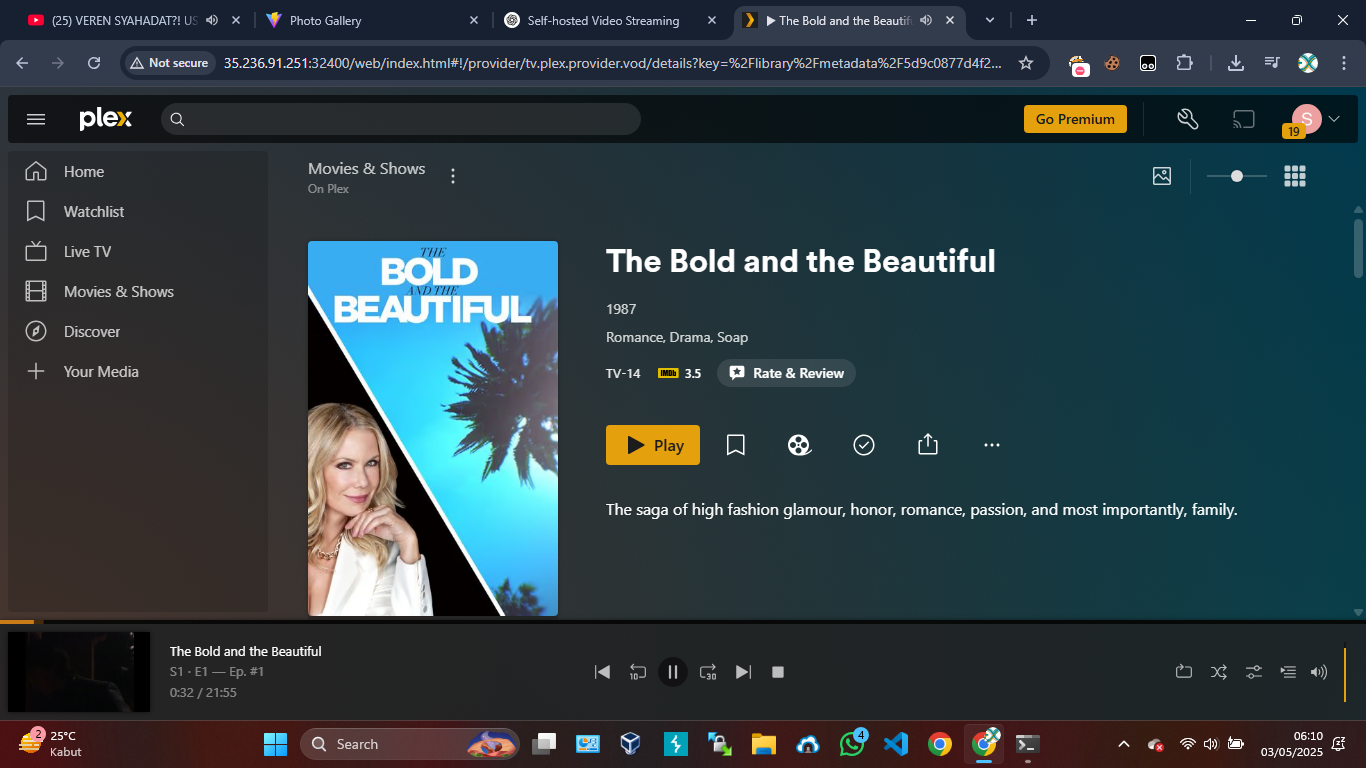Viewport: 1366px width, 768px height.
Task: Click the 1987 year text
Action: (x=621, y=309)
